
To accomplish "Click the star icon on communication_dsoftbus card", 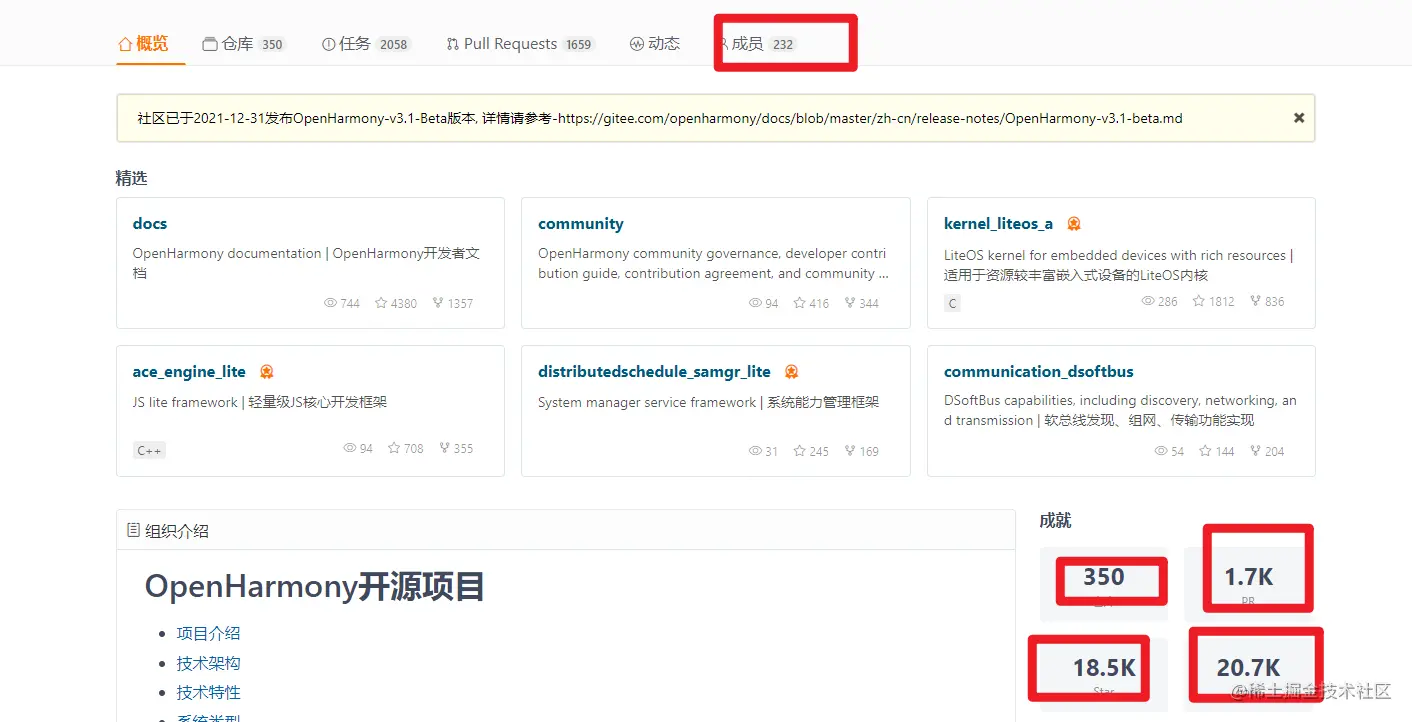I will [1205, 451].
